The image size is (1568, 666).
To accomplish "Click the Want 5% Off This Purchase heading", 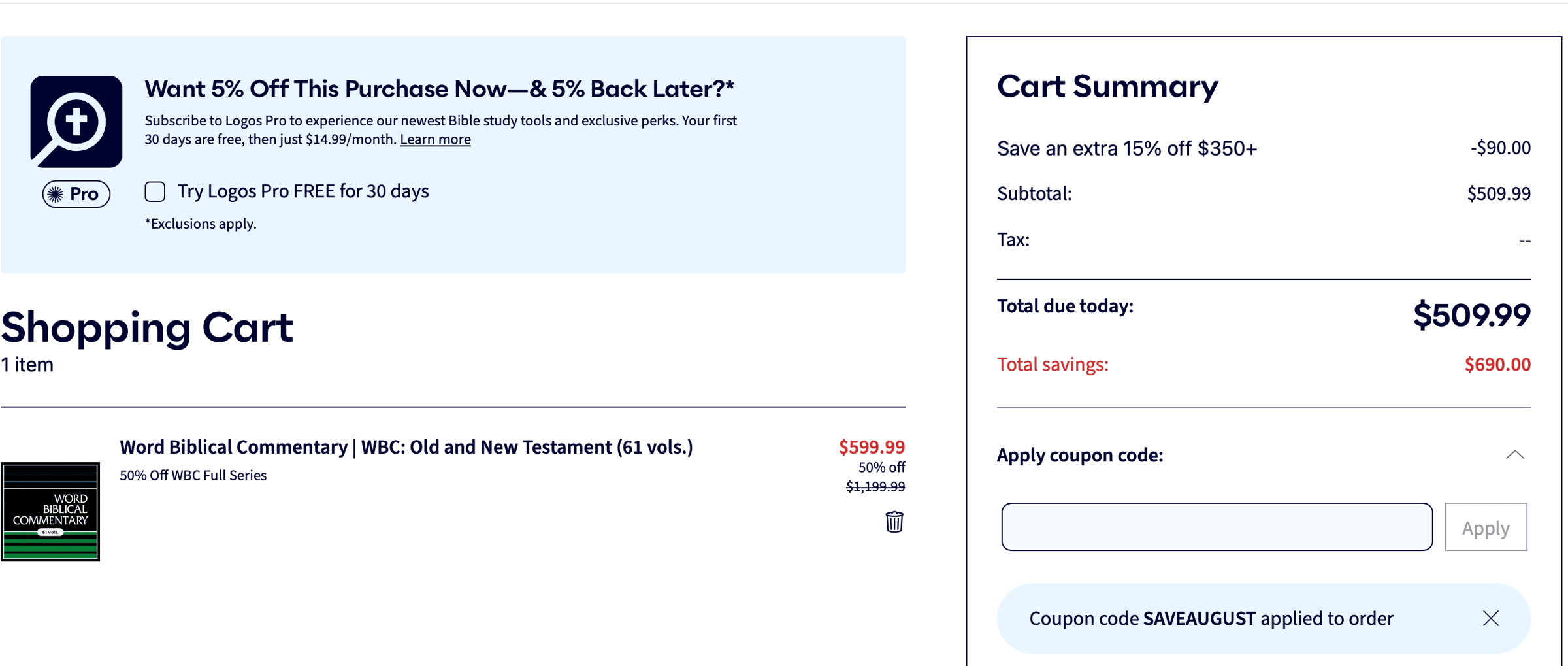I will [440, 89].
